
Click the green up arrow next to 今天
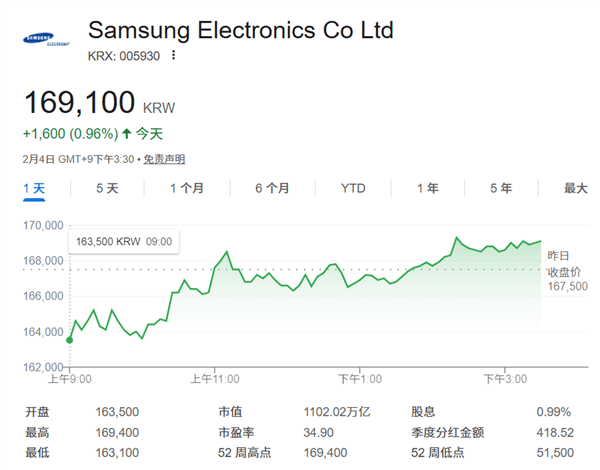tap(127, 133)
